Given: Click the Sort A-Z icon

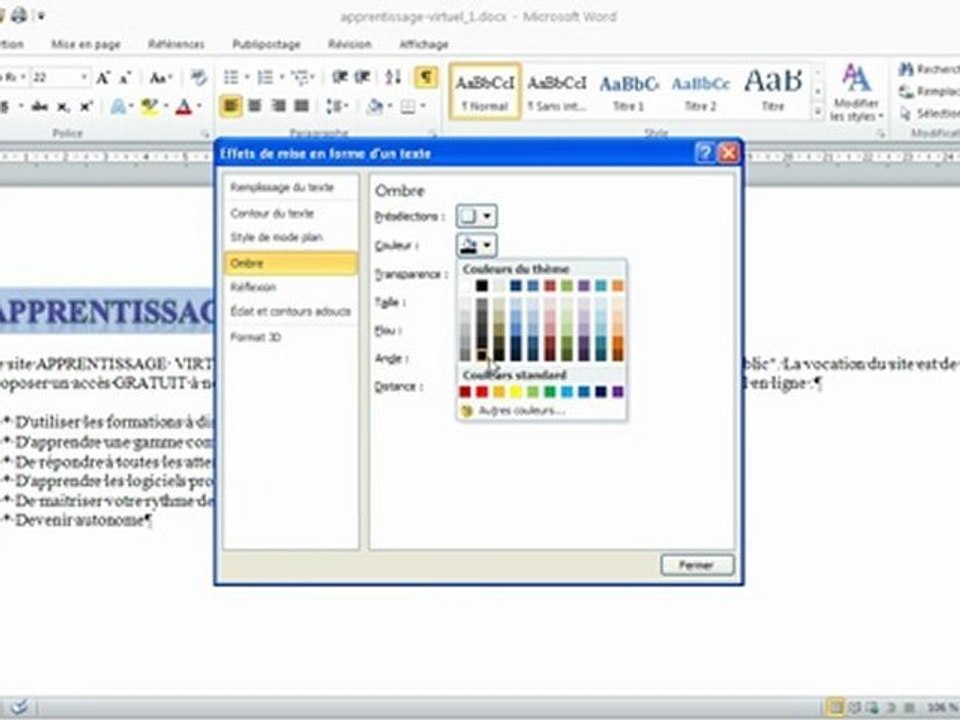Looking at the screenshot, I should point(393,77).
